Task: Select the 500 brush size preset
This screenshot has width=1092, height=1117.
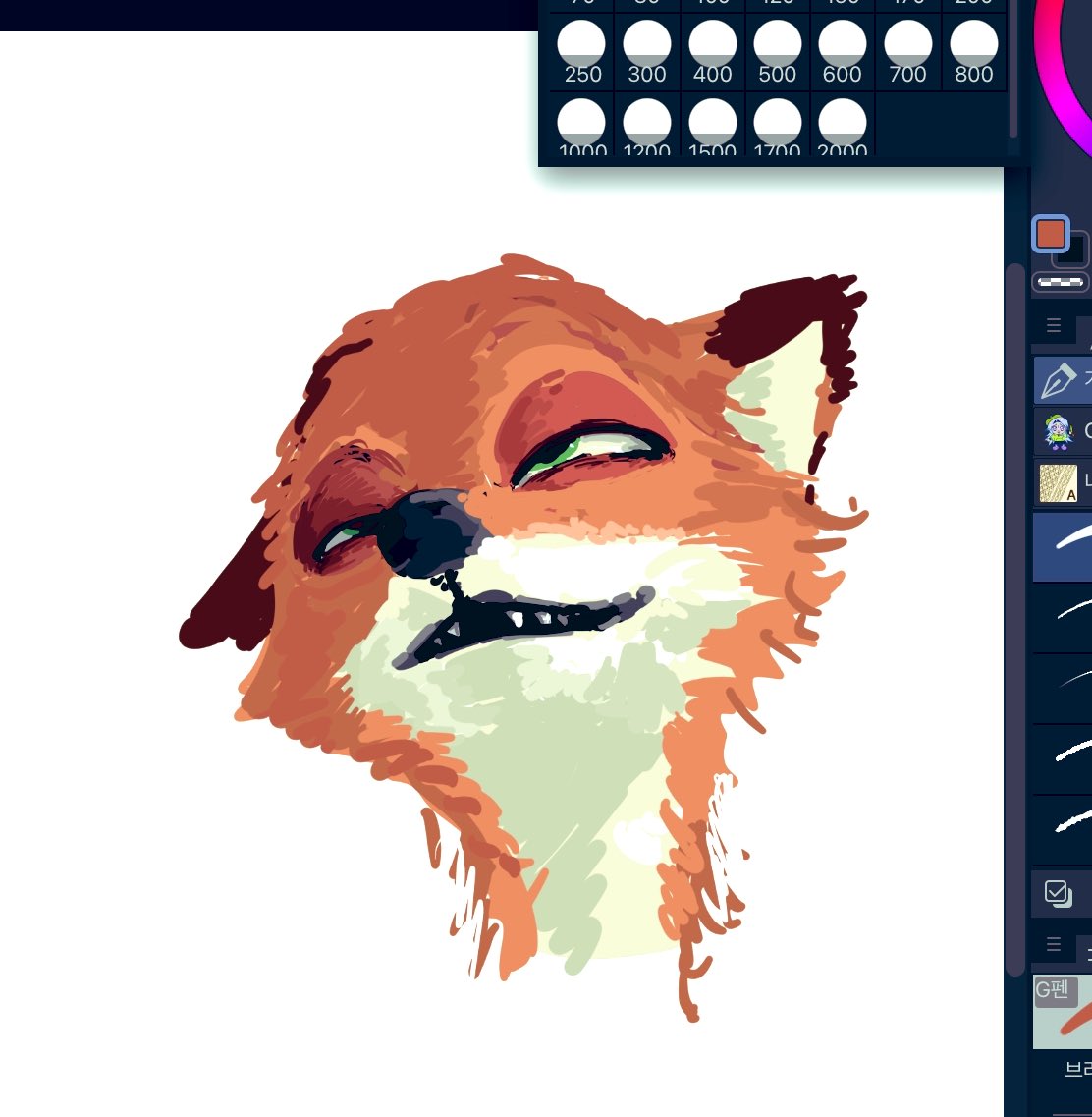Action: click(778, 52)
